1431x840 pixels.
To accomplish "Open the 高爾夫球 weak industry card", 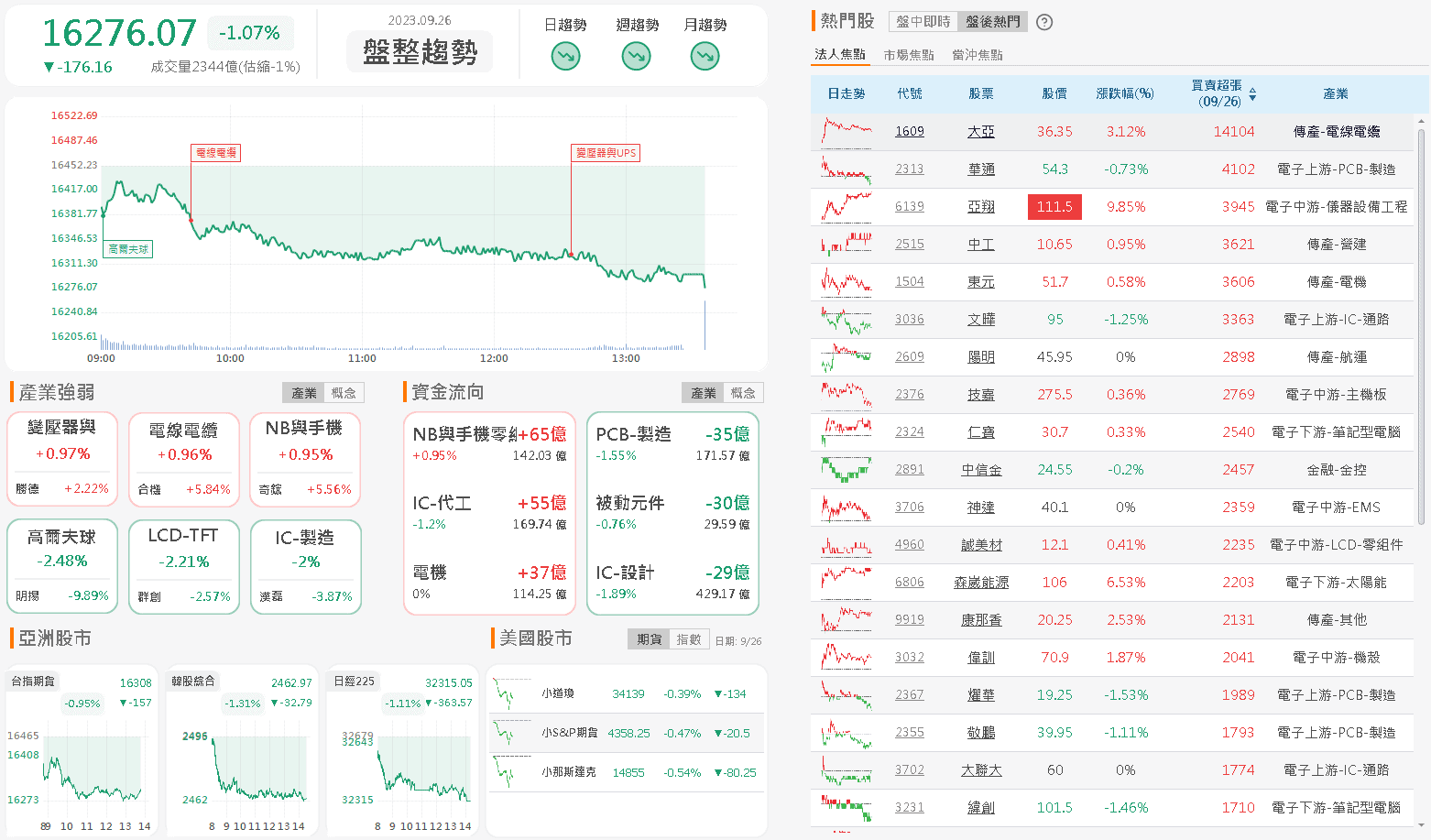I will (62, 566).
